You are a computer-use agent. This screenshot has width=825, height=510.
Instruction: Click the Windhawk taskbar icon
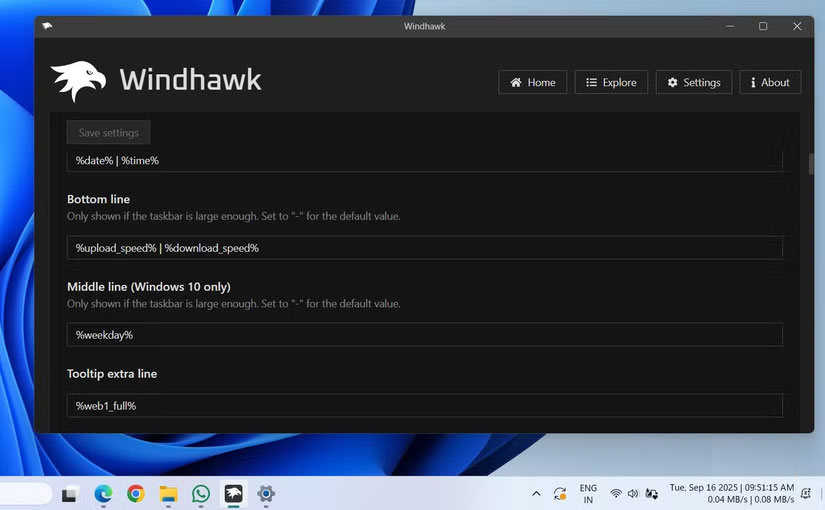point(233,494)
